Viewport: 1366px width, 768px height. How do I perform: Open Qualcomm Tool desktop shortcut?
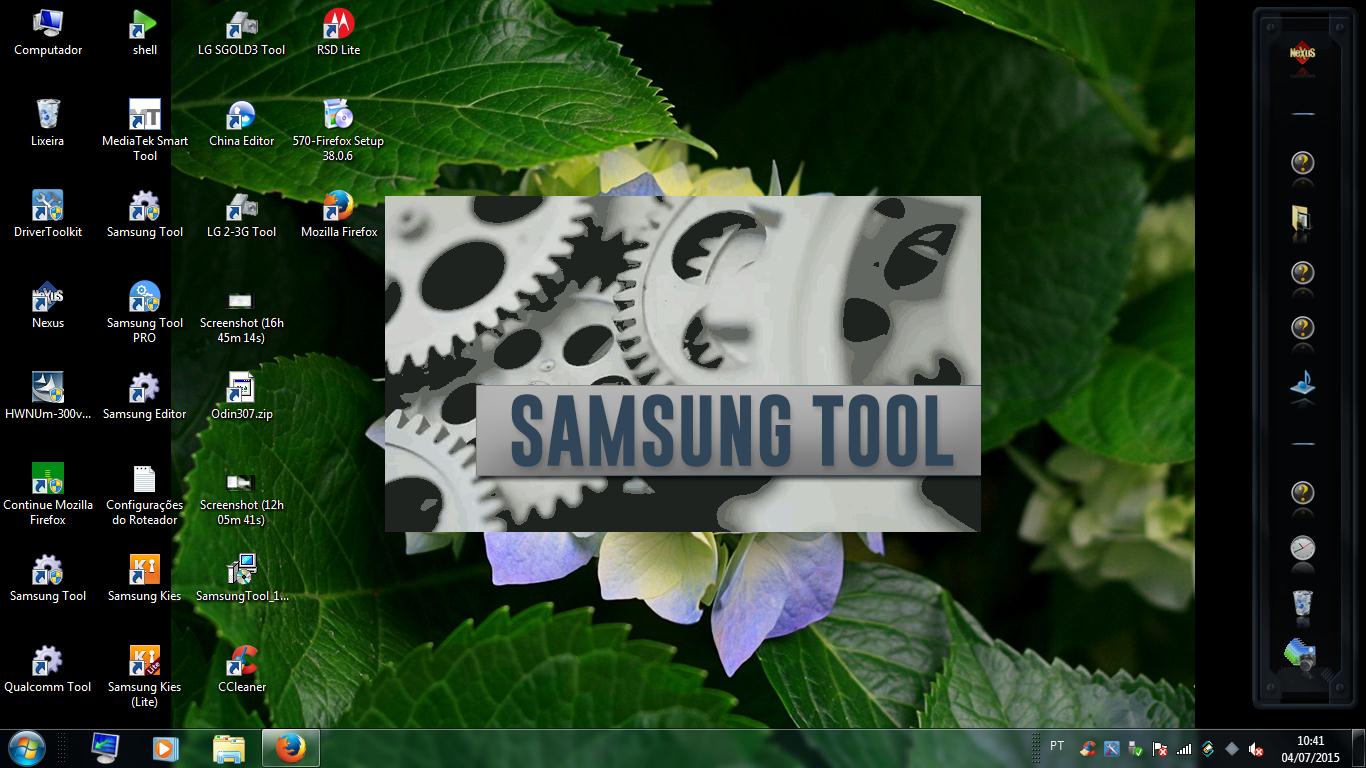[48, 669]
